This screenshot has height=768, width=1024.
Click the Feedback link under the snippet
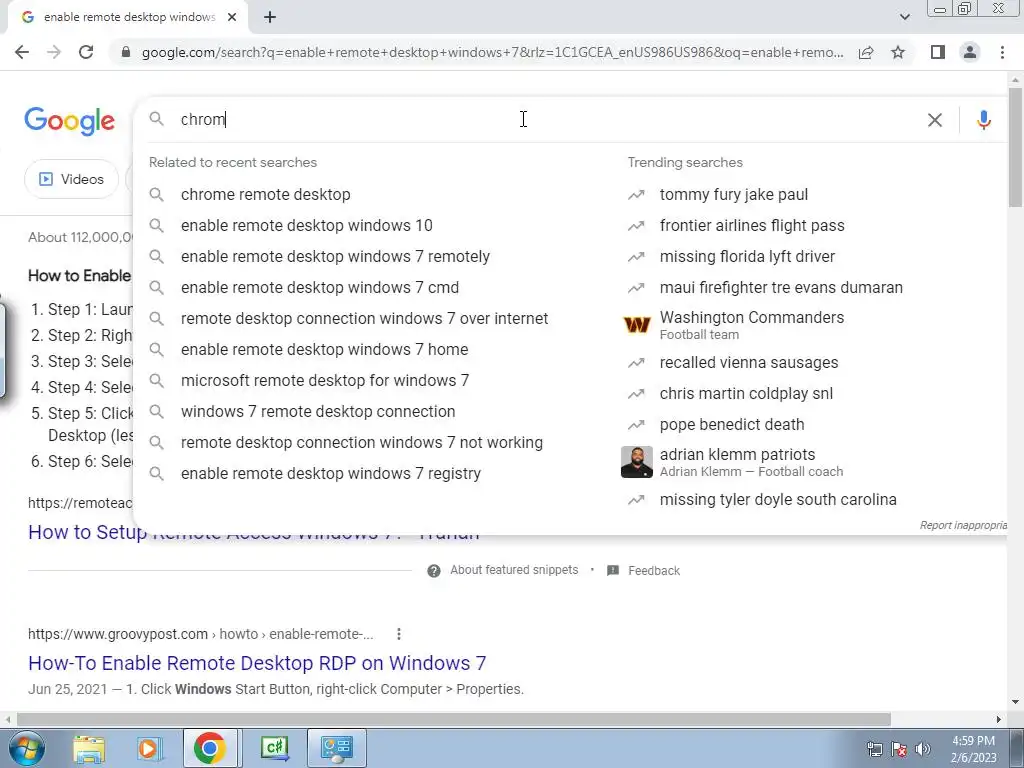[x=654, y=571]
